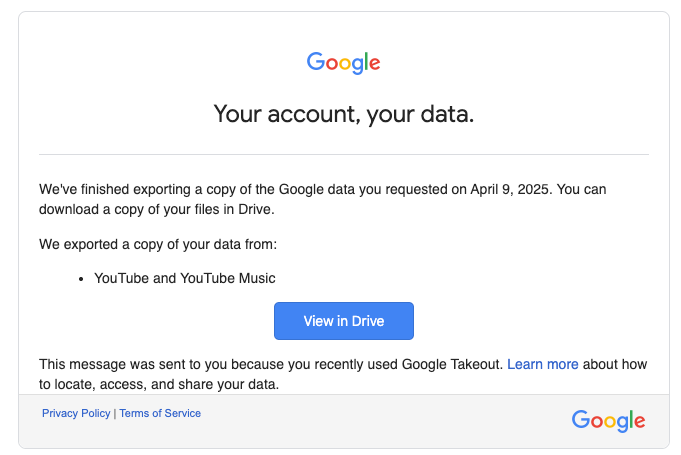Viewport: 681px width, 455px height.
Task: Click the separator bar between footer links
Action: 115,414
